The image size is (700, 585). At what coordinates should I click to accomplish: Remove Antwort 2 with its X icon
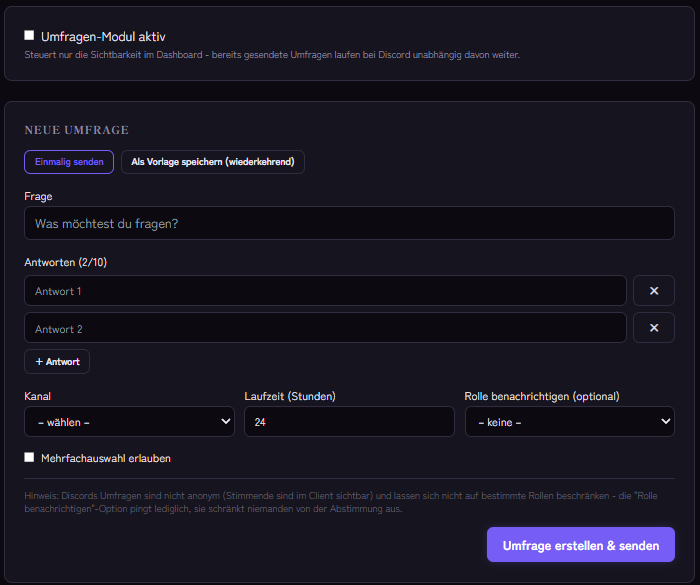[654, 328]
